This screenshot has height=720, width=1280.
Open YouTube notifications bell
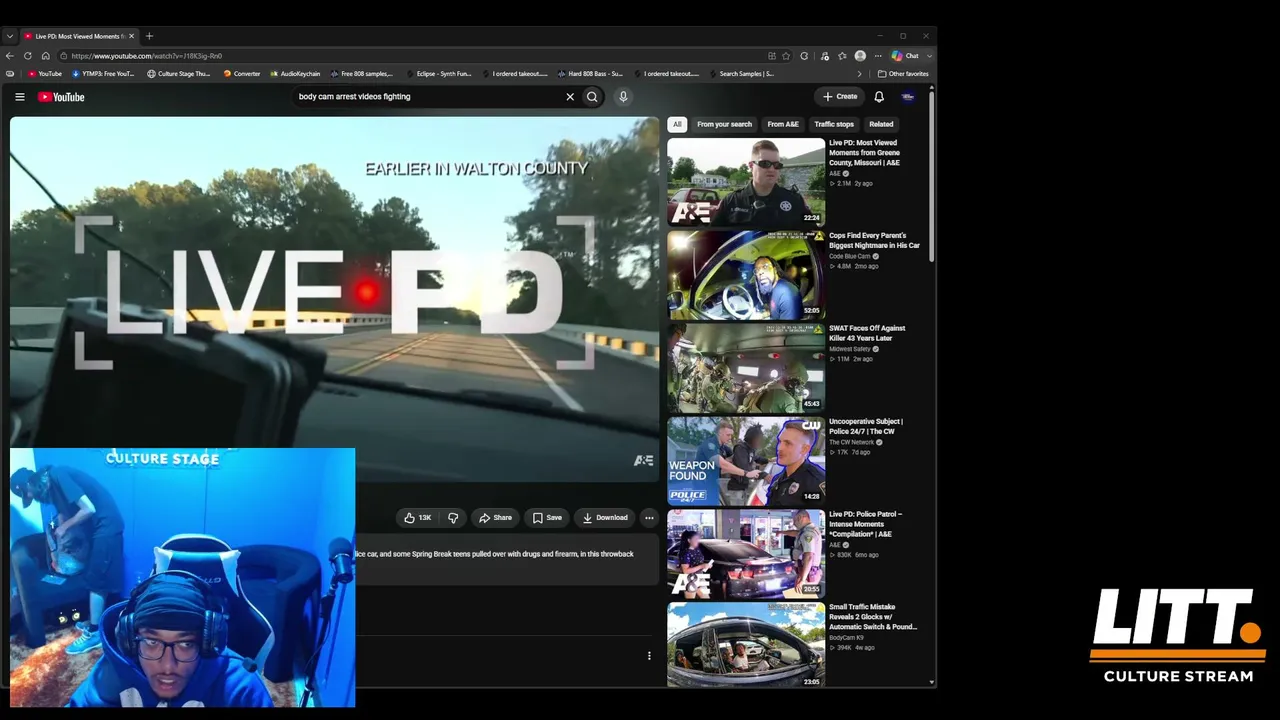[x=879, y=97]
